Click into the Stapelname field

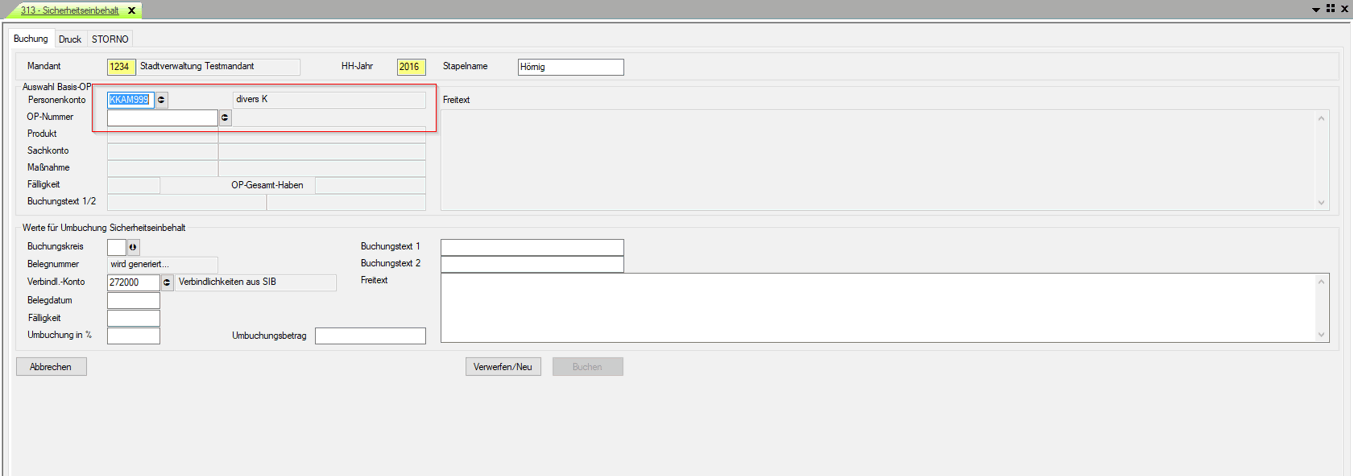[570, 67]
